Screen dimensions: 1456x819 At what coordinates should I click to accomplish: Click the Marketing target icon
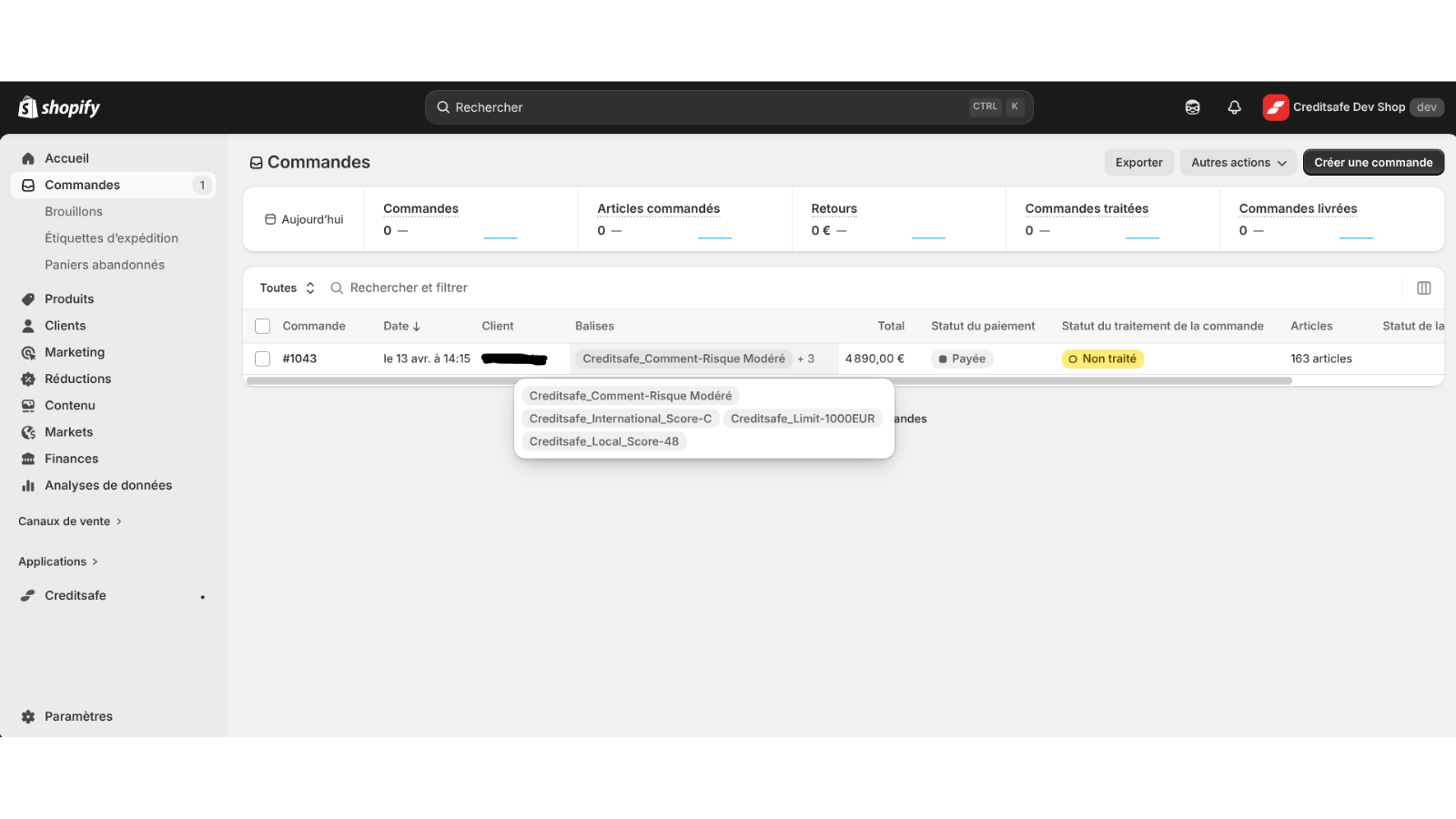(x=28, y=352)
